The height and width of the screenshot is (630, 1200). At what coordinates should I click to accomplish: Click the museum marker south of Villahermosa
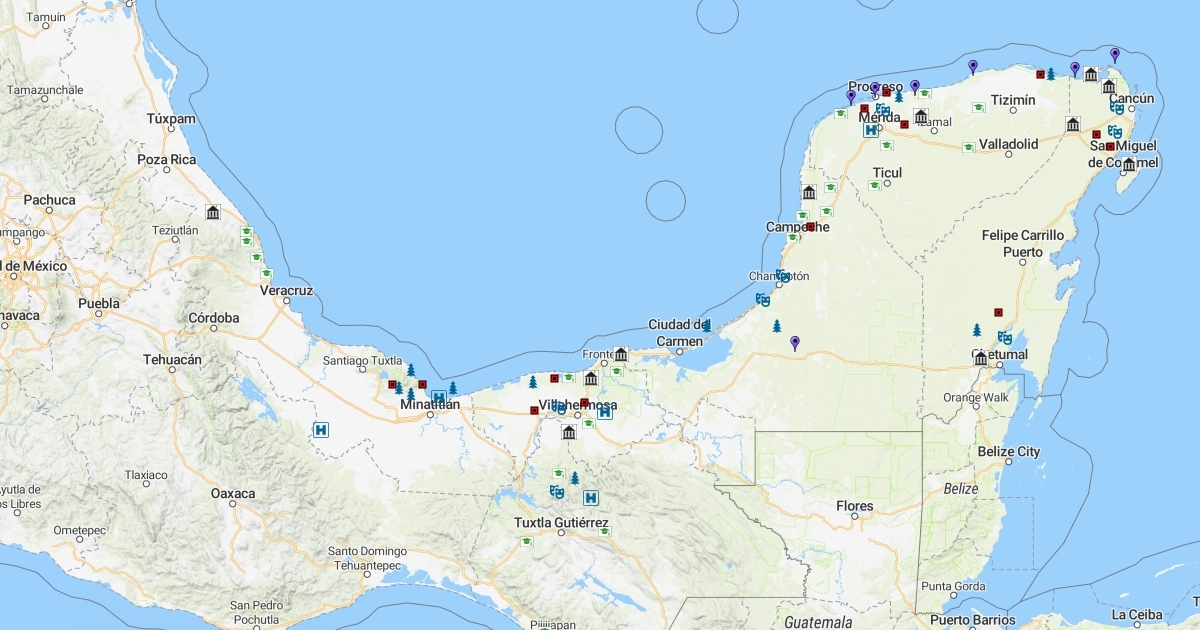[x=569, y=433]
